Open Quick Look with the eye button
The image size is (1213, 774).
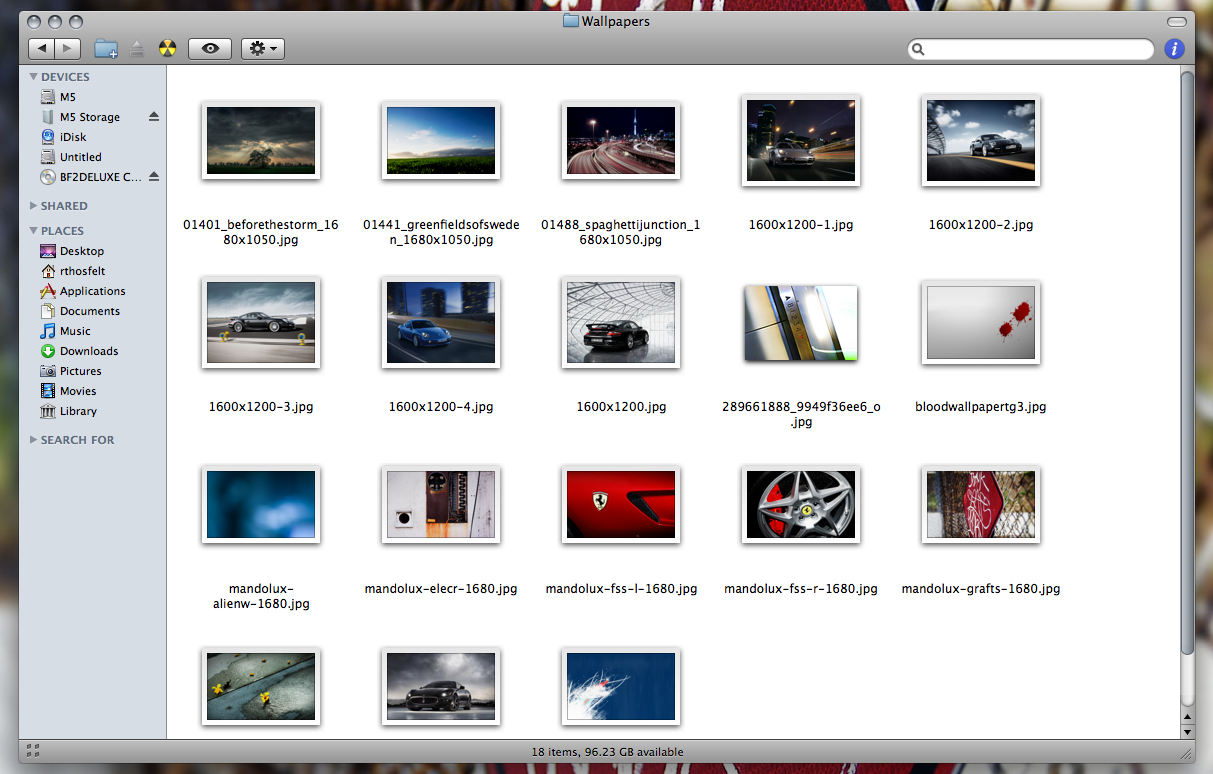210,48
